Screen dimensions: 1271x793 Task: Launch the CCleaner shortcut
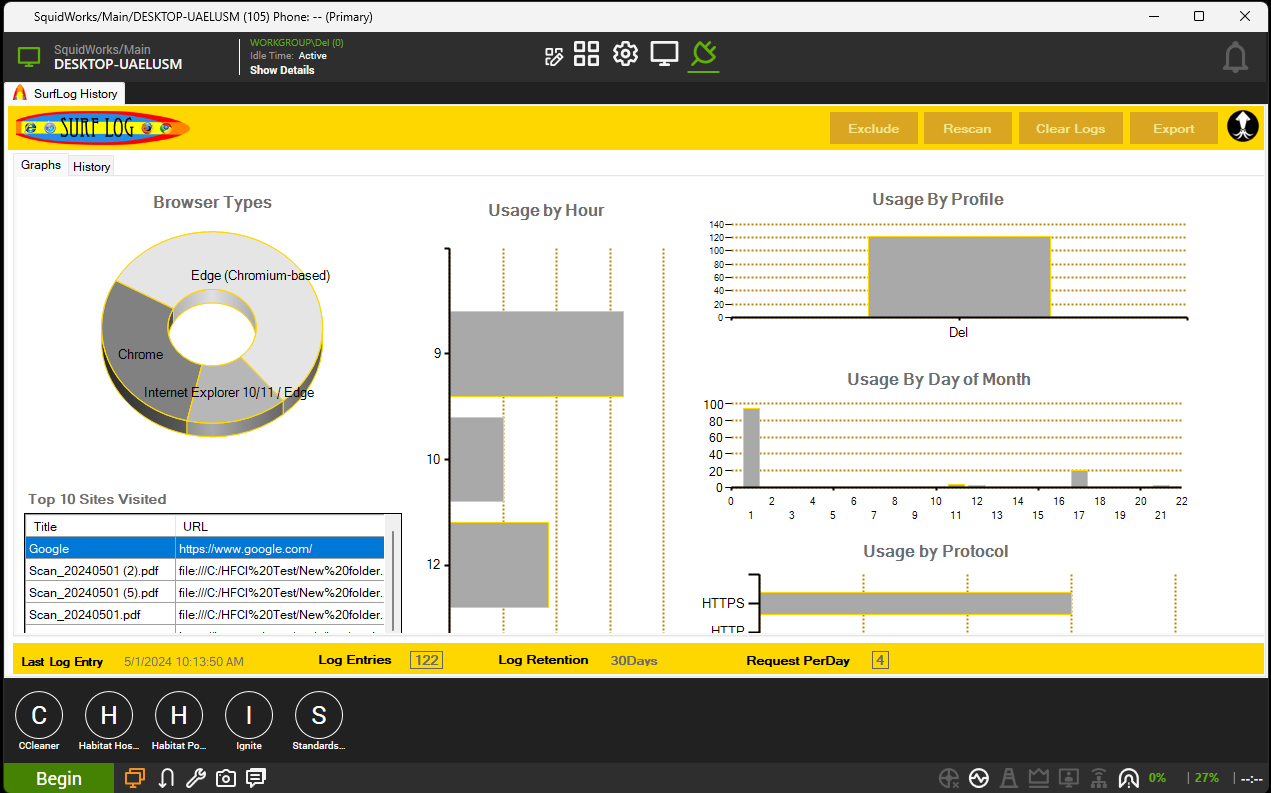pyautogui.click(x=39, y=716)
